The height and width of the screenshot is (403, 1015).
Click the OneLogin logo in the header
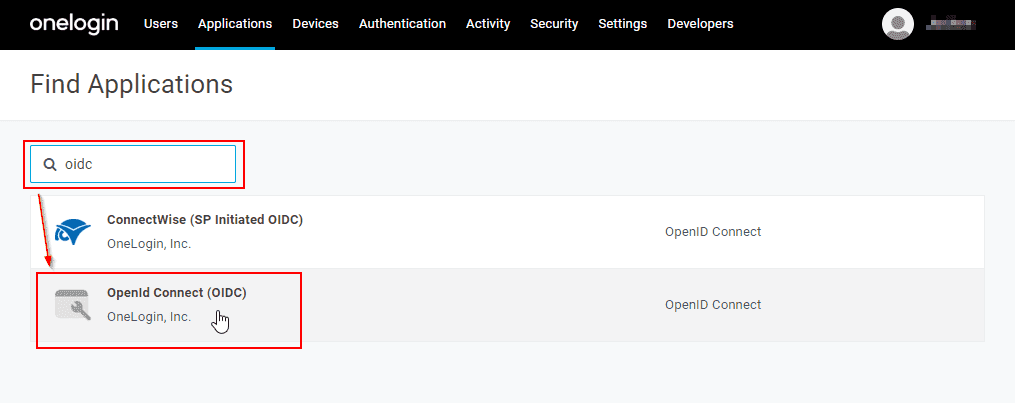coord(73,24)
